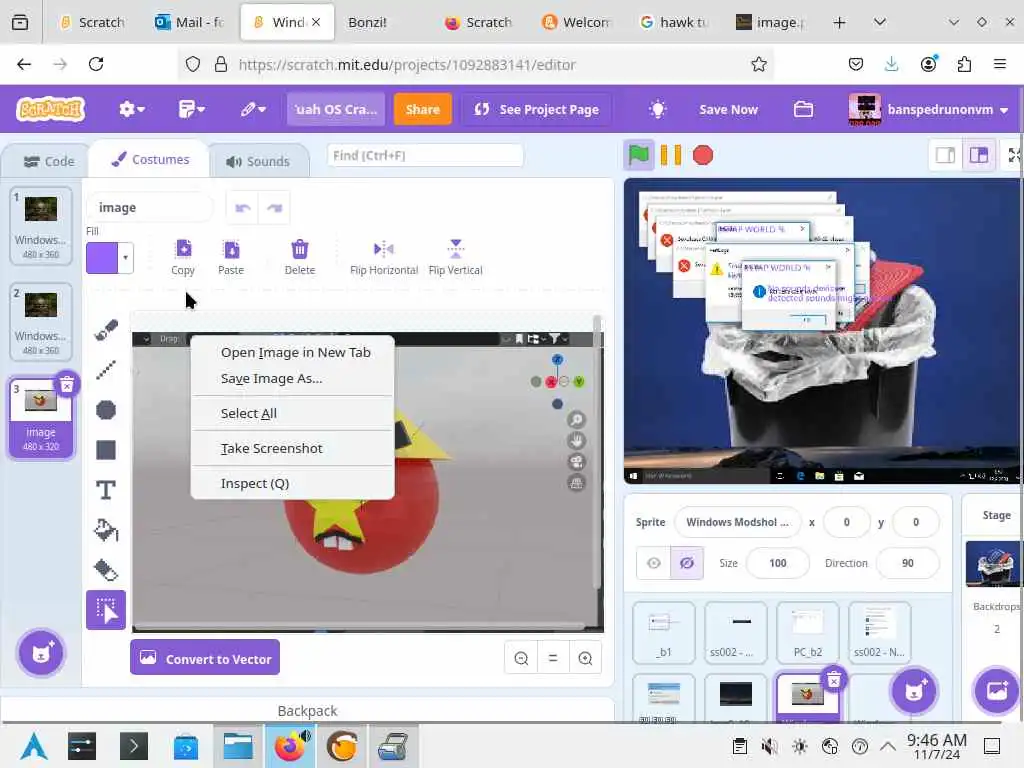Click See Project Page button
Image resolution: width=1024 pixels, height=768 pixels.
536,109
